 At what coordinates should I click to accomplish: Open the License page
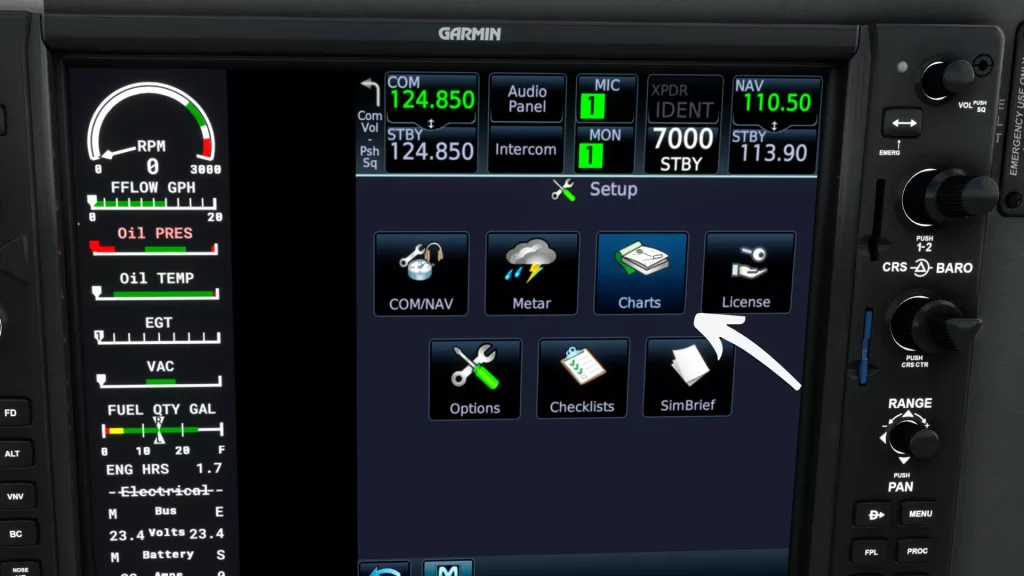748,272
